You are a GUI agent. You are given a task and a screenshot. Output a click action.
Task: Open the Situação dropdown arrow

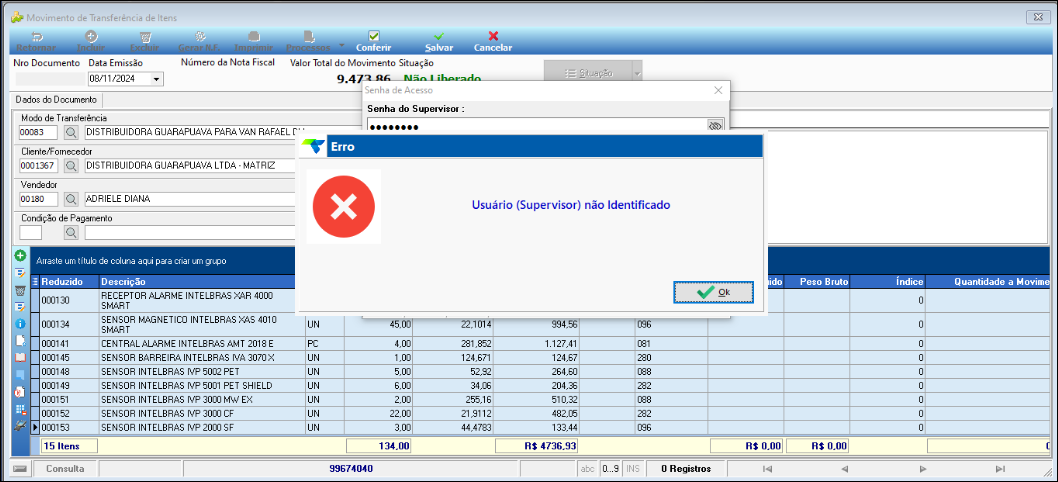point(637,73)
